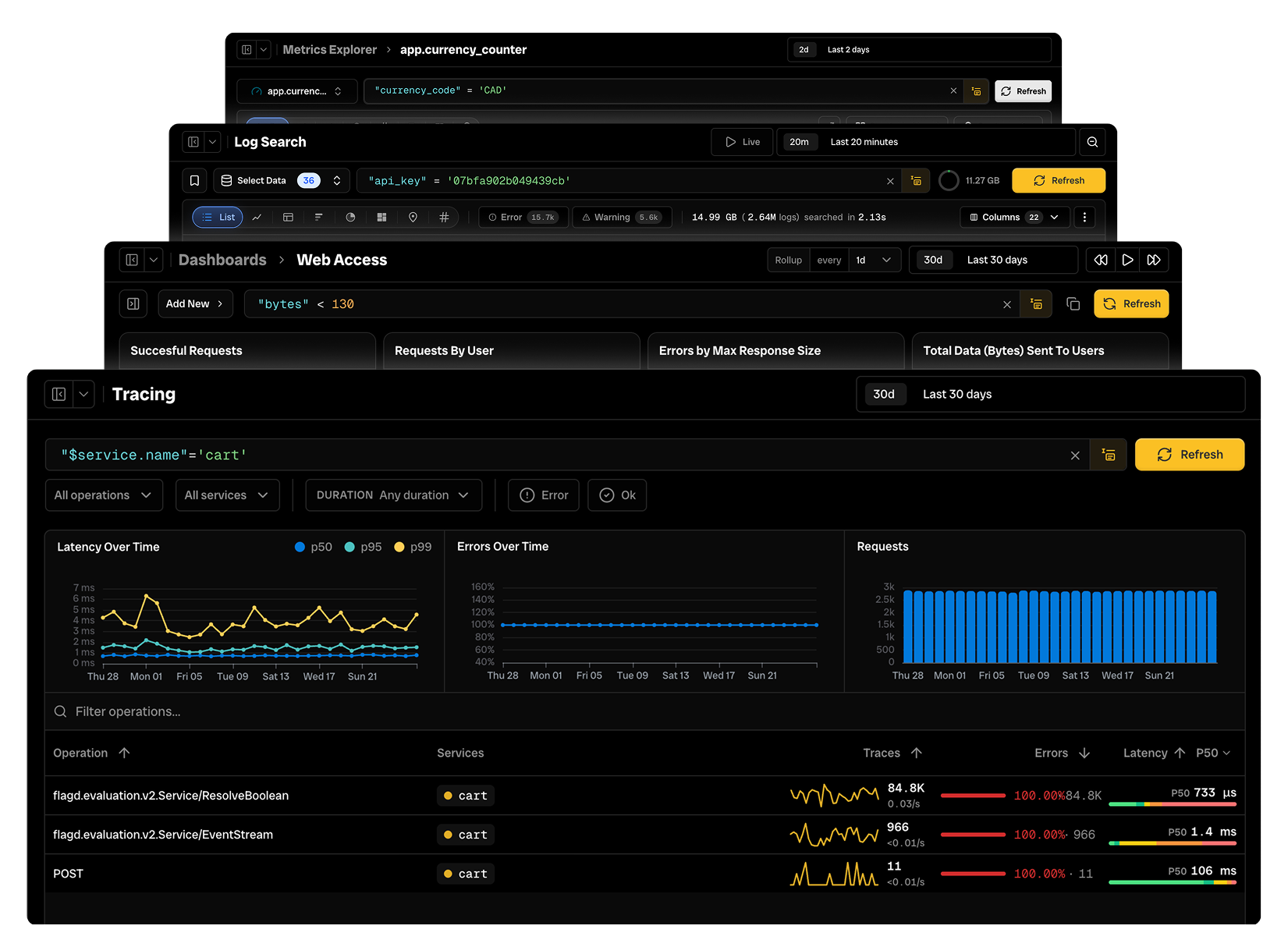Toggle the p99 latency legend series
Image resolution: width=1288 pixels, height=947 pixels.
pos(413,547)
